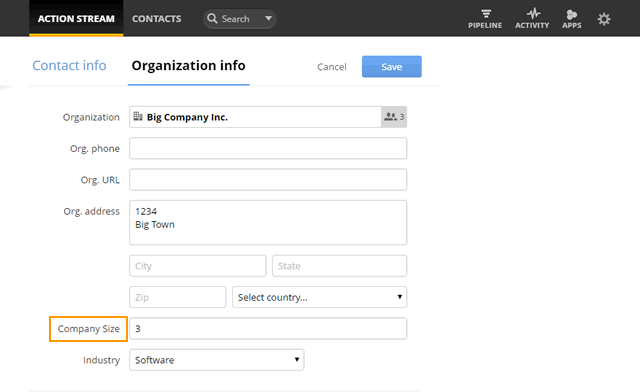Click the Company Size input field
This screenshot has width=640, height=392.
click(x=268, y=328)
